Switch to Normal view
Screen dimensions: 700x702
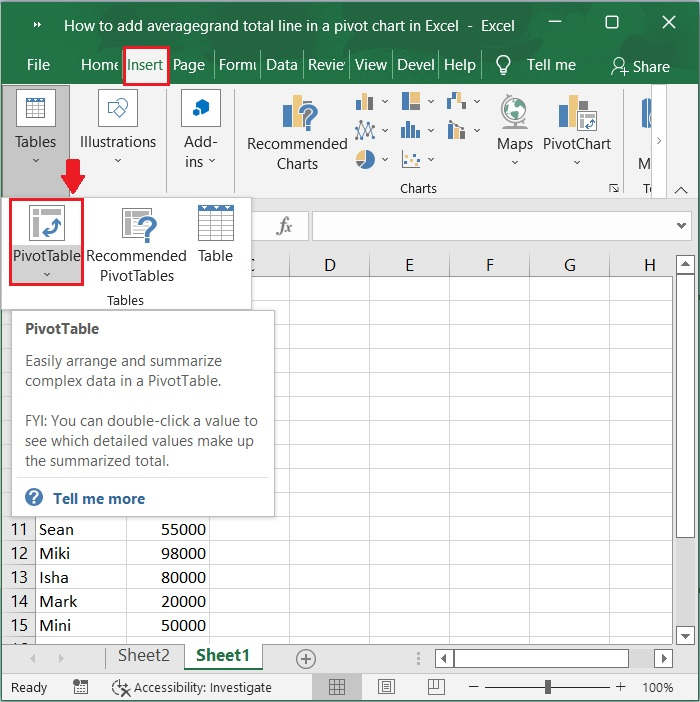click(337, 687)
